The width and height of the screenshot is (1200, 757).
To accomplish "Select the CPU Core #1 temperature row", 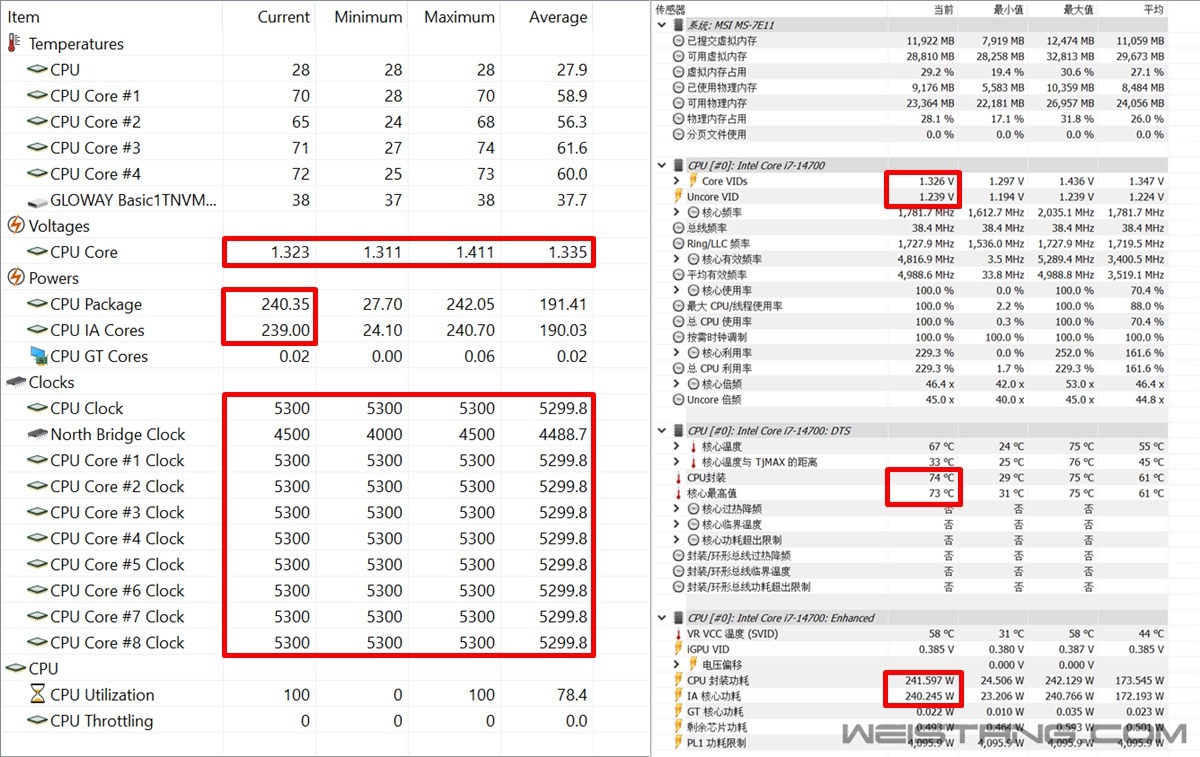I will tap(298, 96).
